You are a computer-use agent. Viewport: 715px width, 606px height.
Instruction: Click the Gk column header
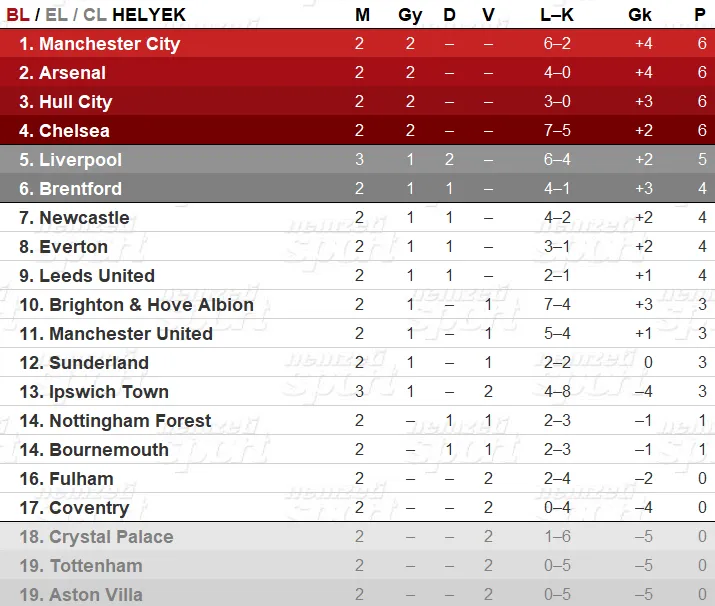[640, 15]
